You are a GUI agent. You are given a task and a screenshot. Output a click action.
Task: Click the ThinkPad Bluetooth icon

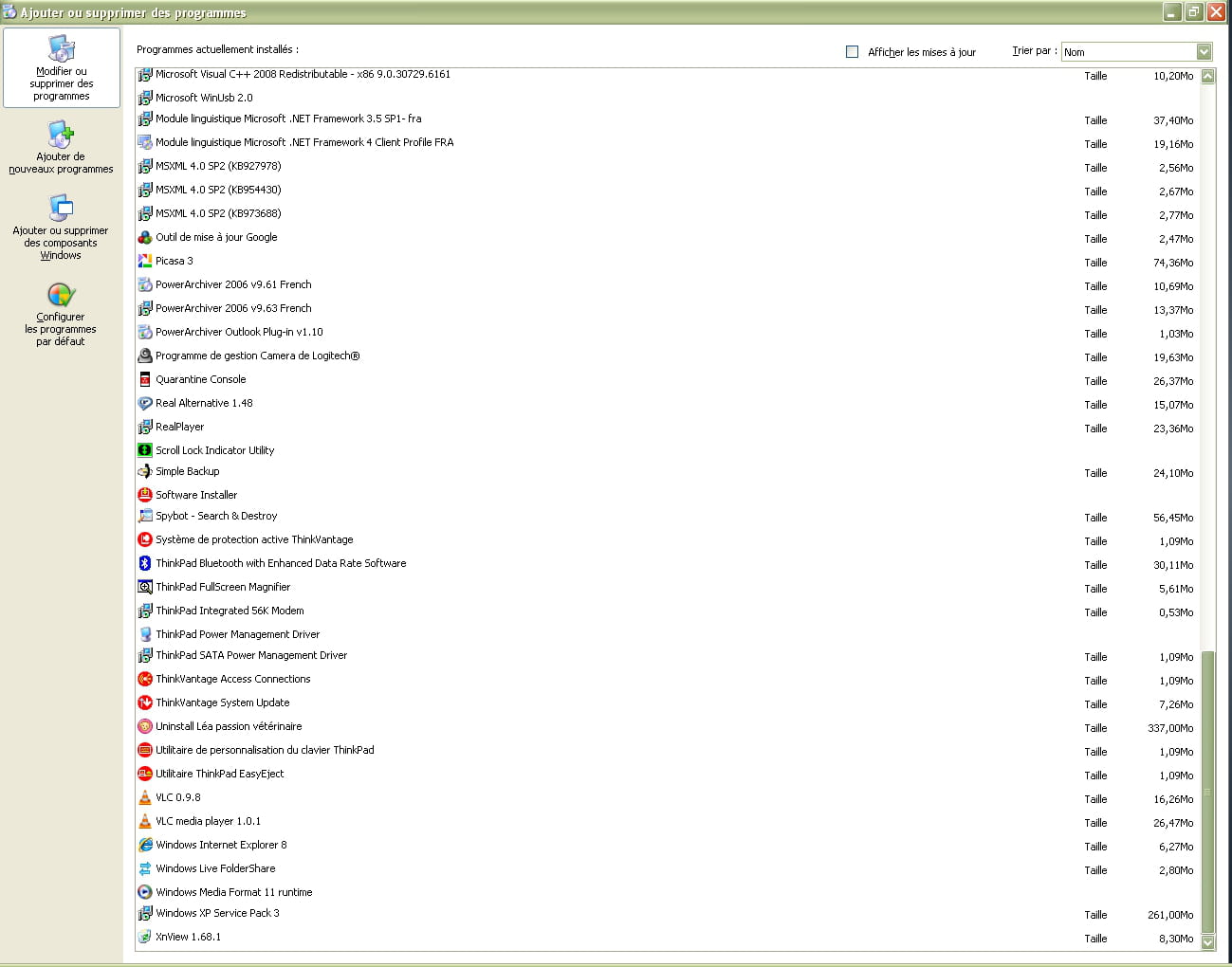(x=145, y=563)
